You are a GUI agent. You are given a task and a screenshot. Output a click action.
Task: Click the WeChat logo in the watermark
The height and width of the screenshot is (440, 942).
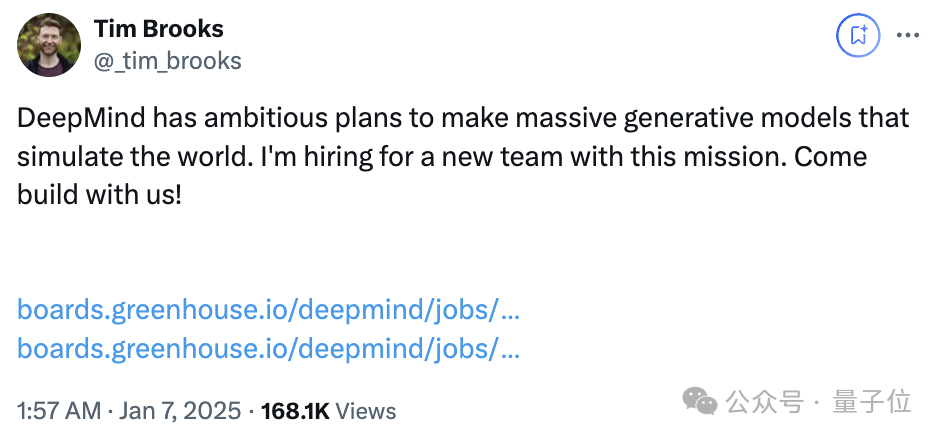[x=699, y=401]
